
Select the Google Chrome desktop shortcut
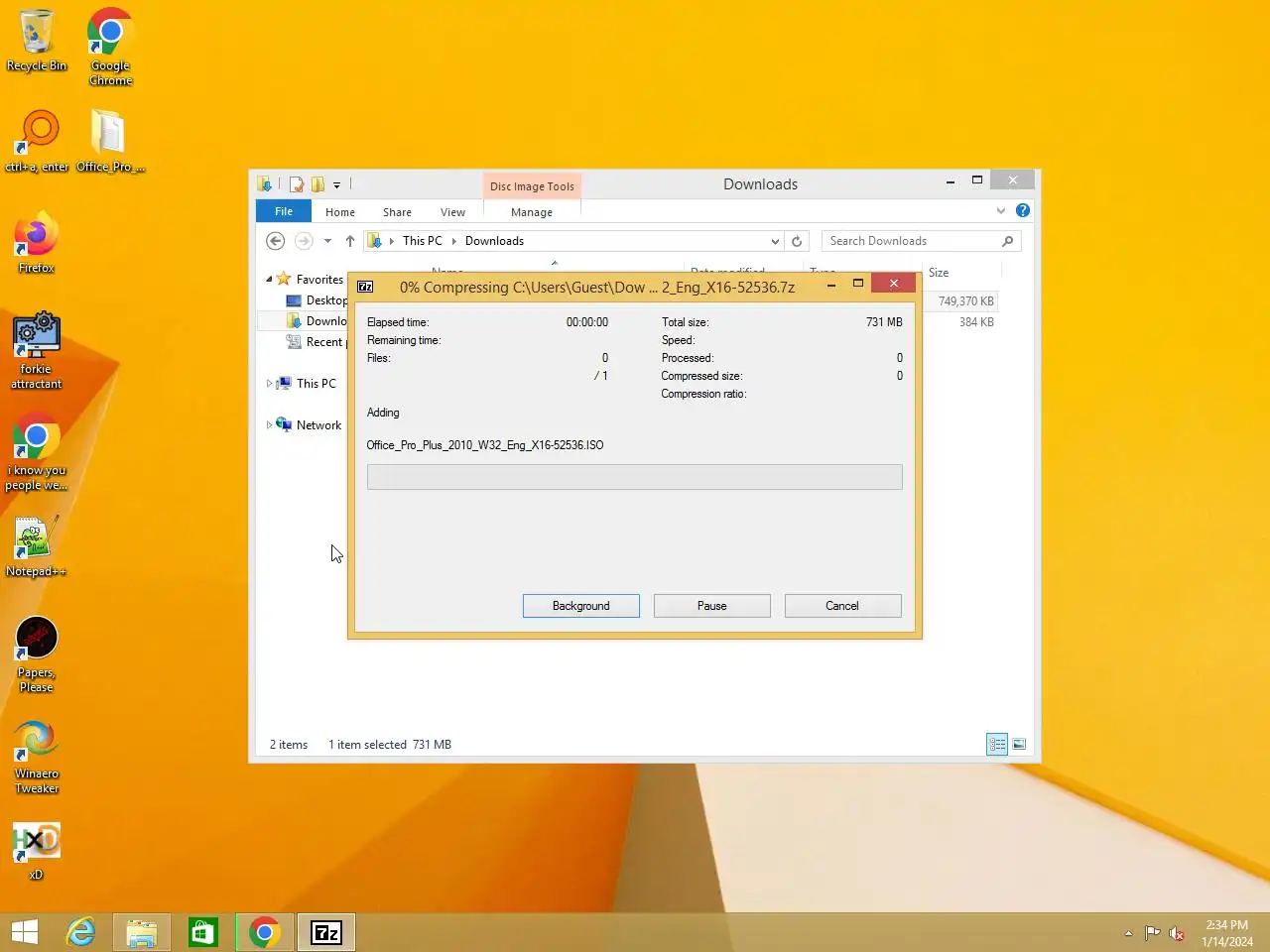110,47
